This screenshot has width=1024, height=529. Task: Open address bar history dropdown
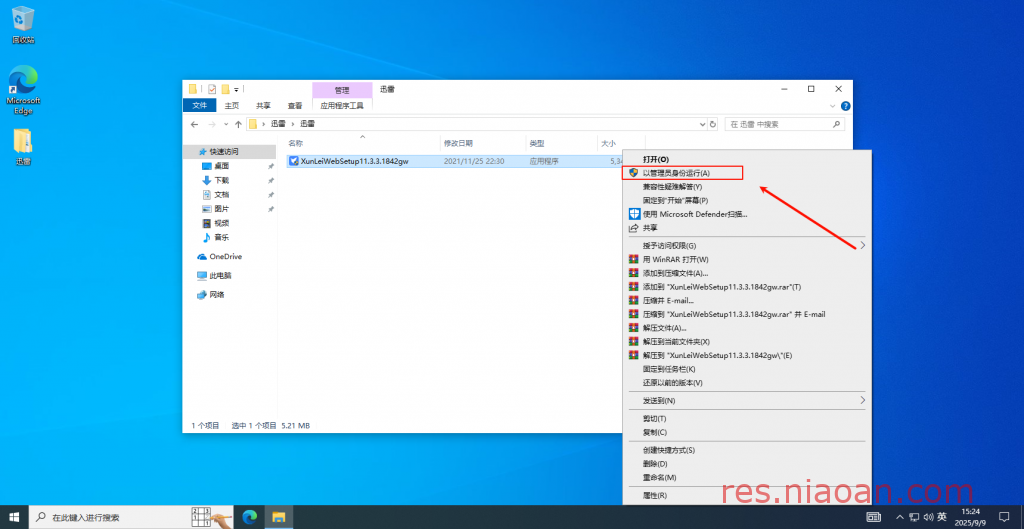[x=703, y=124]
